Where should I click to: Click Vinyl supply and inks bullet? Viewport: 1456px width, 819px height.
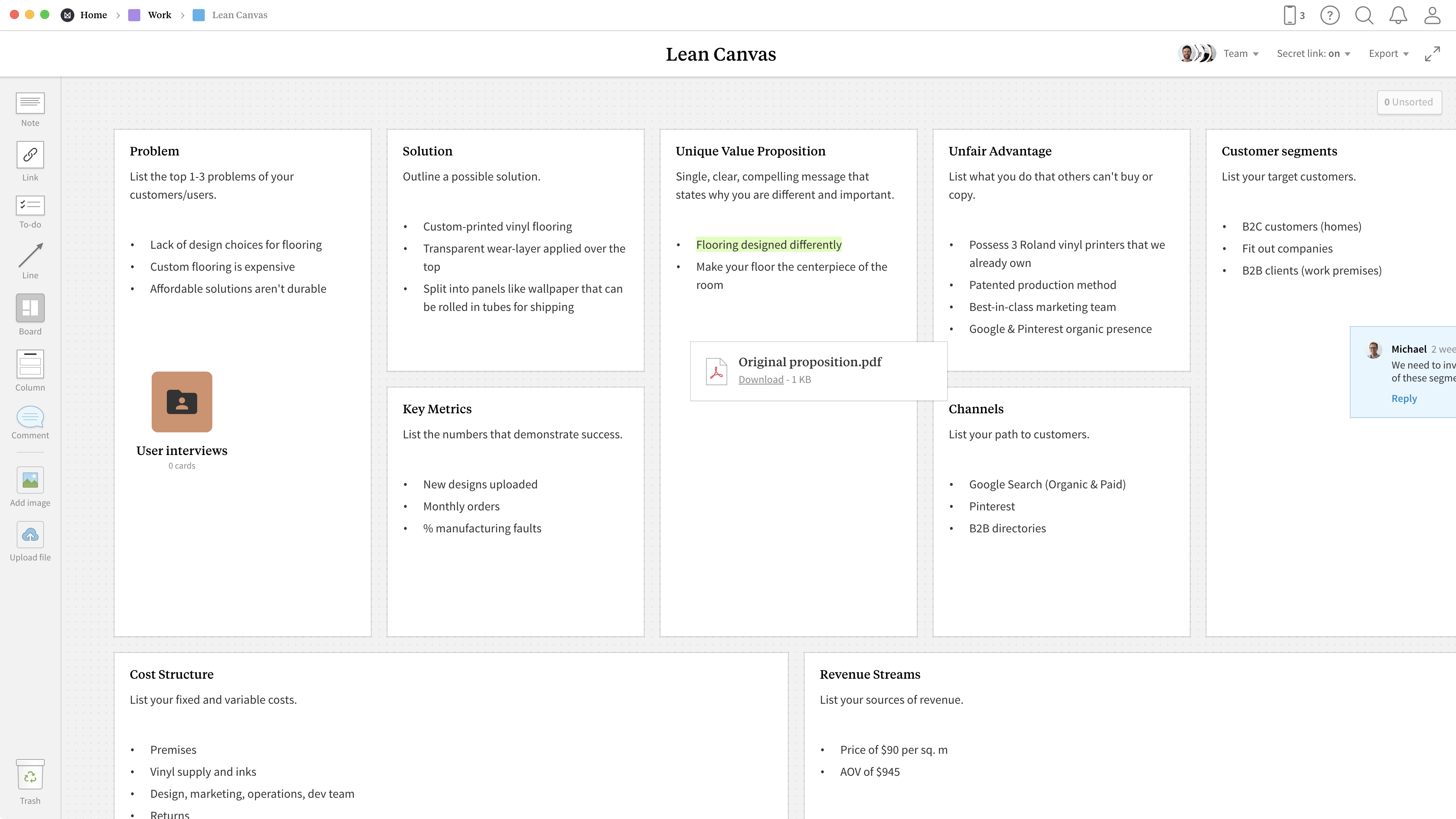pos(203,772)
